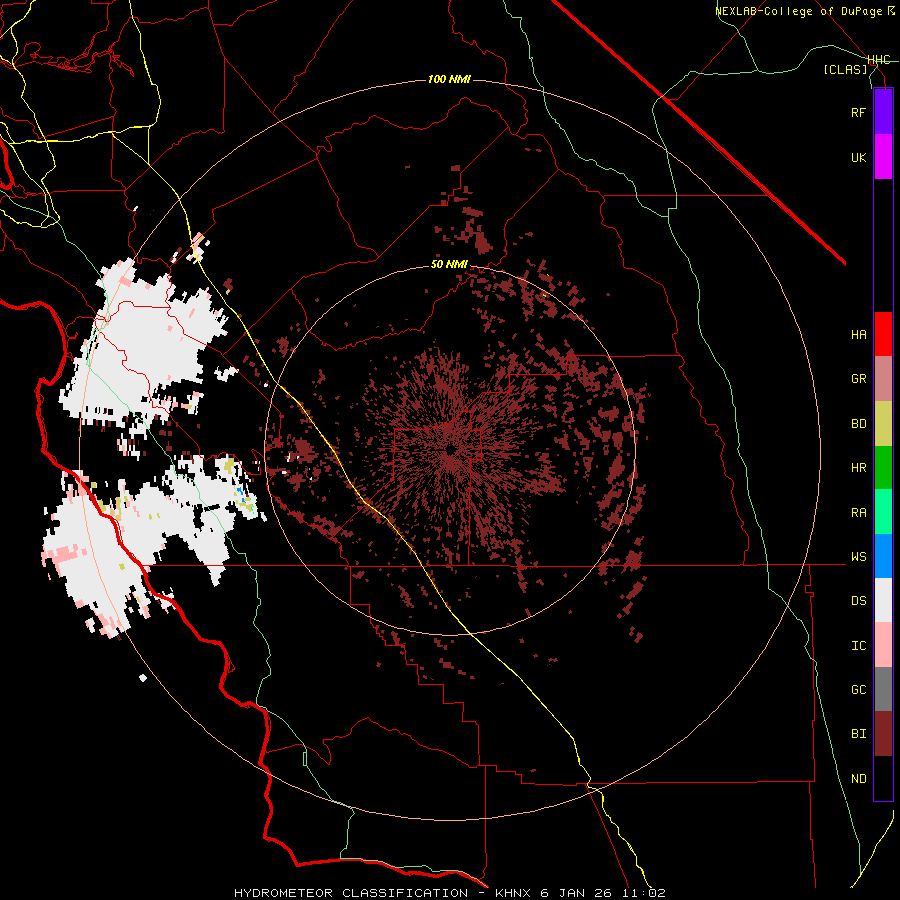Click the UK magenta legend swatch
Viewport: 900px width, 900px height.
(x=883, y=157)
